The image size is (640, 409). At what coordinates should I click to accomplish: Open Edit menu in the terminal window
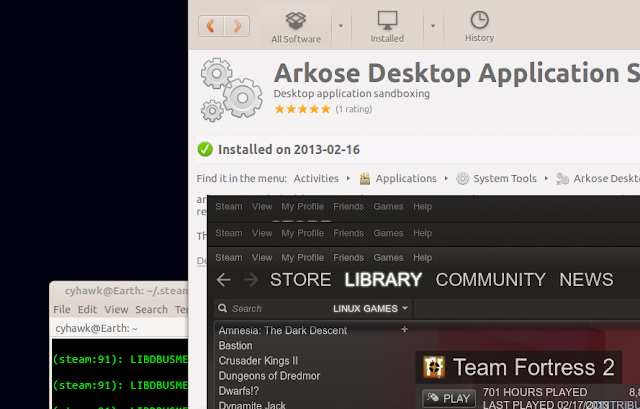pyautogui.click(x=87, y=309)
